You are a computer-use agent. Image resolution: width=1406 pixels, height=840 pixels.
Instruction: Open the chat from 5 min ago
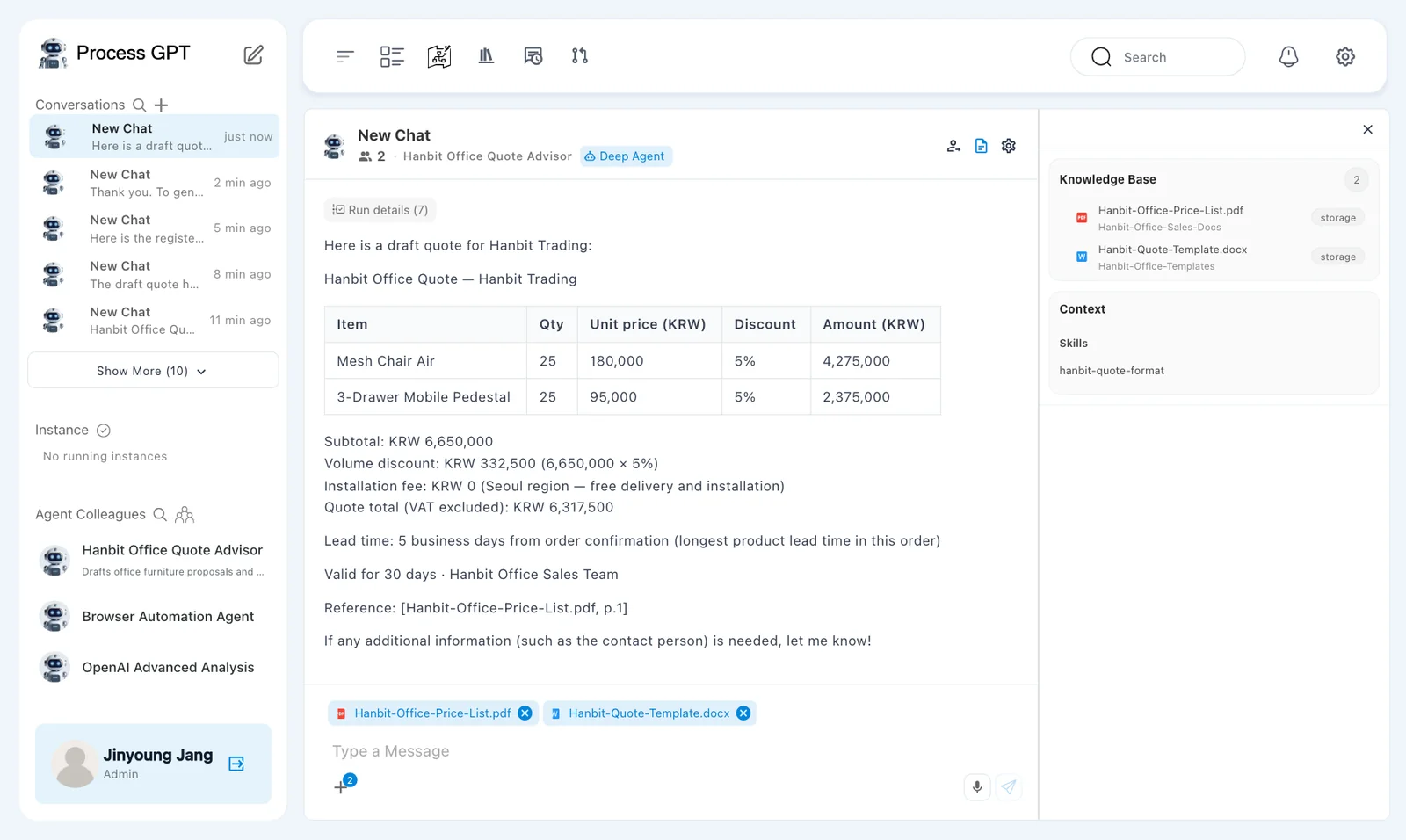click(x=155, y=228)
